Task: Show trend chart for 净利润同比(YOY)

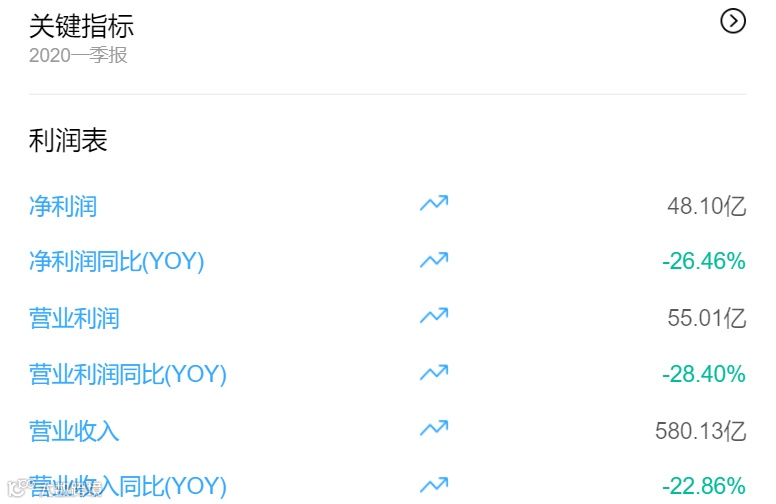Action: point(434,259)
